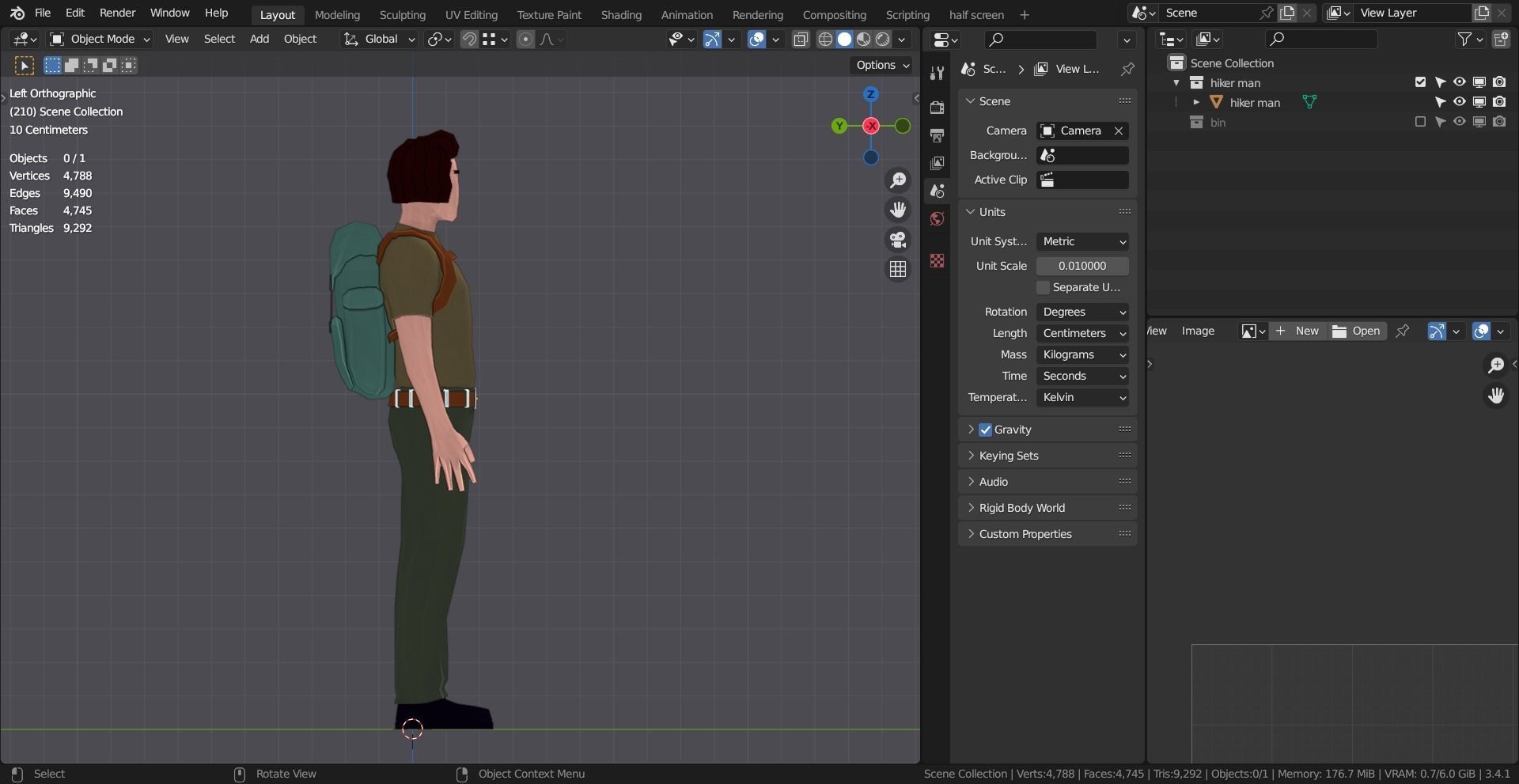Toggle proportional editing in header
Screen dimensions: 1519x784
[x=525, y=40]
